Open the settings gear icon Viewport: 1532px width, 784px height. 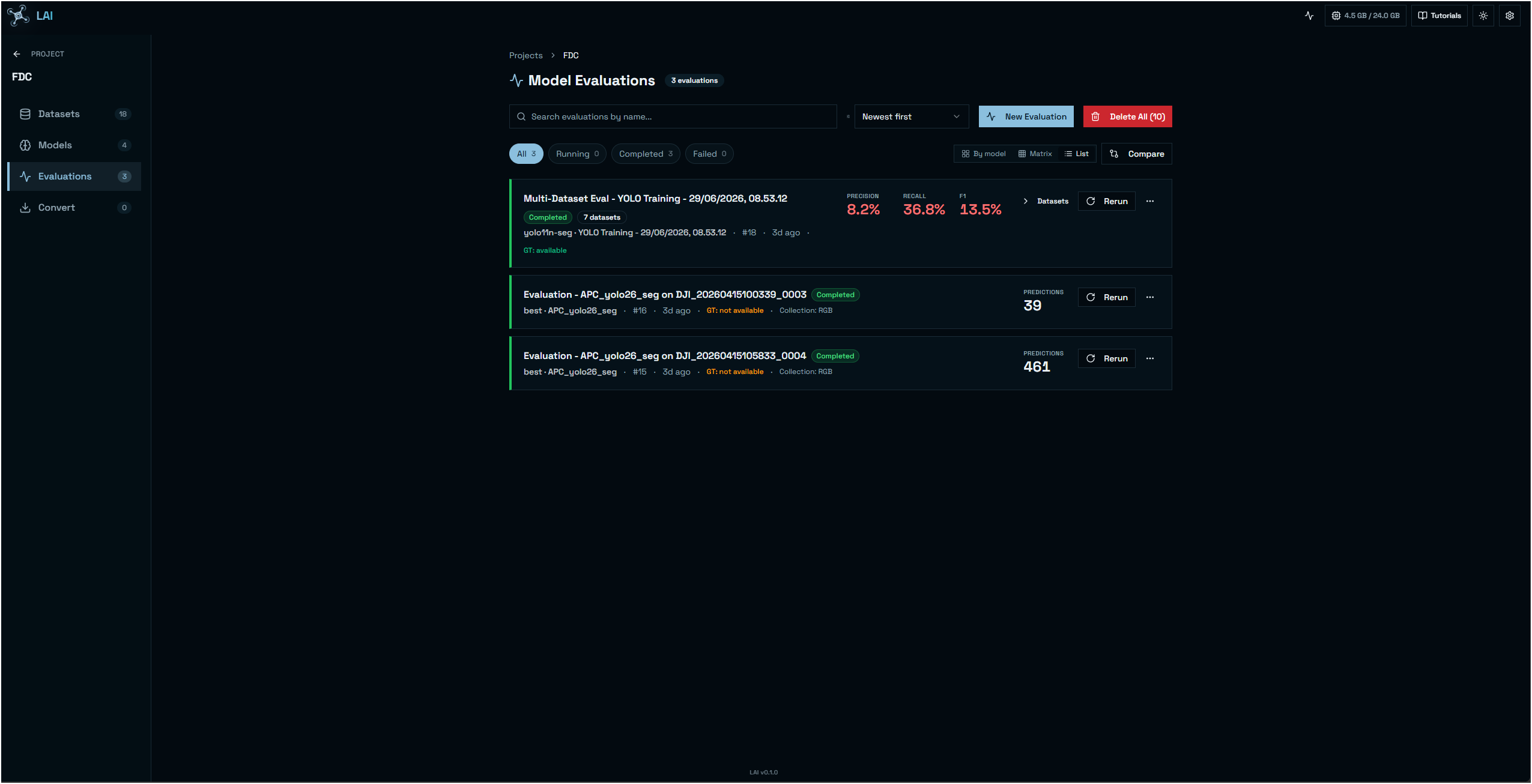click(x=1510, y=16)
